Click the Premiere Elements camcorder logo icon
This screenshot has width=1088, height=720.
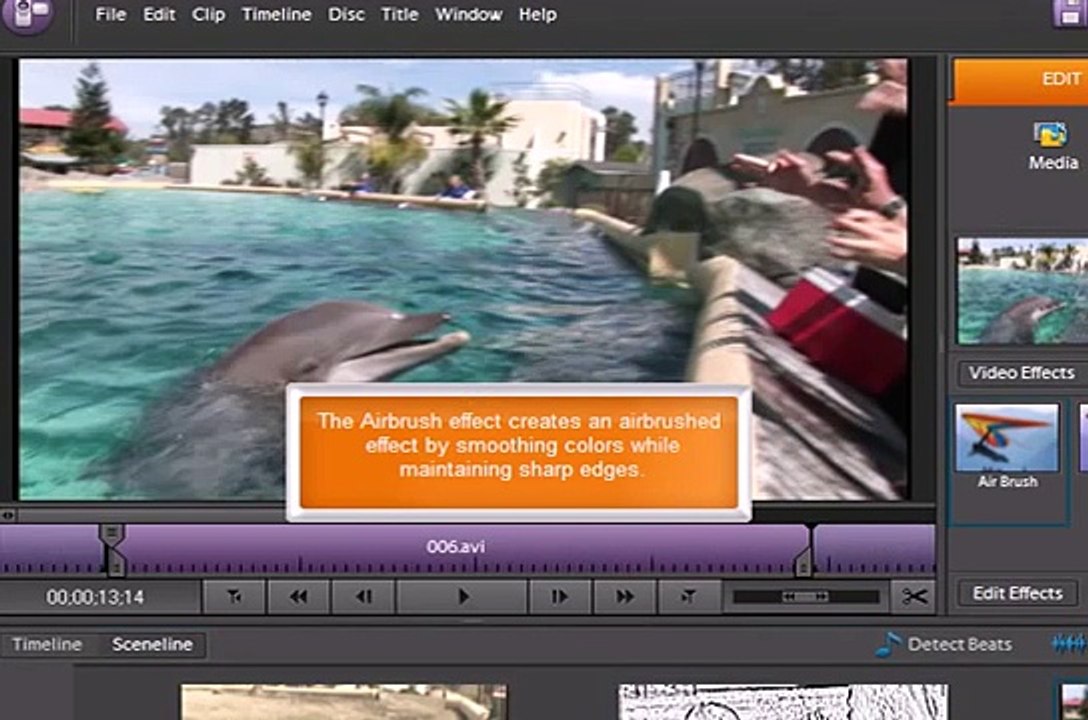[x=28, y=15]
